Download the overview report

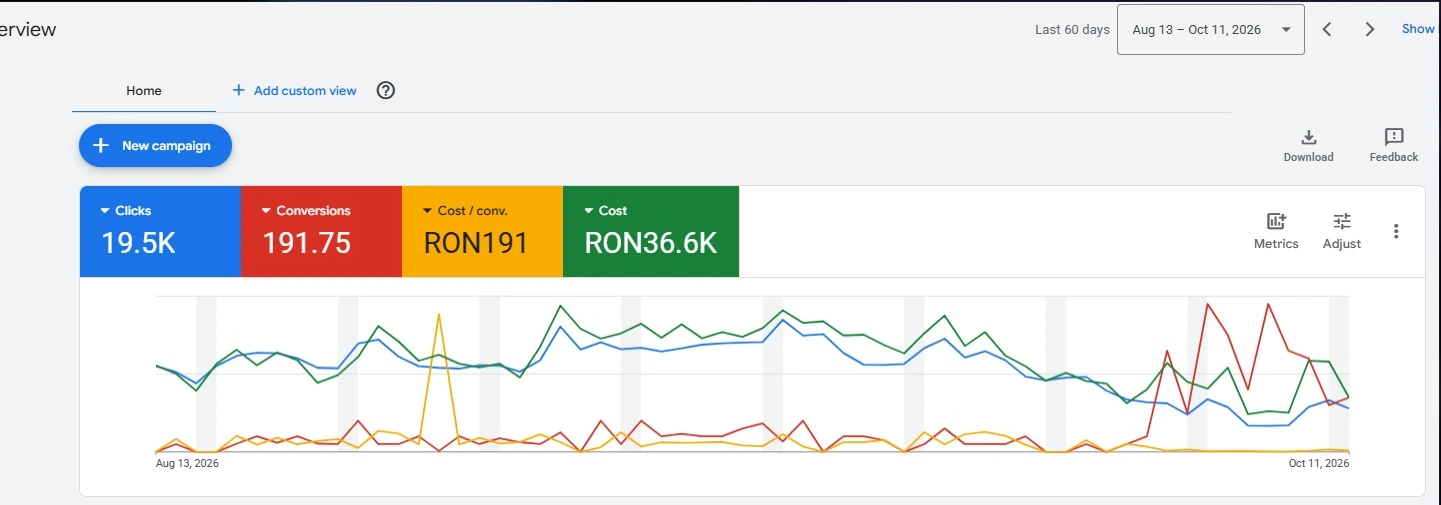click(1308, 146)
